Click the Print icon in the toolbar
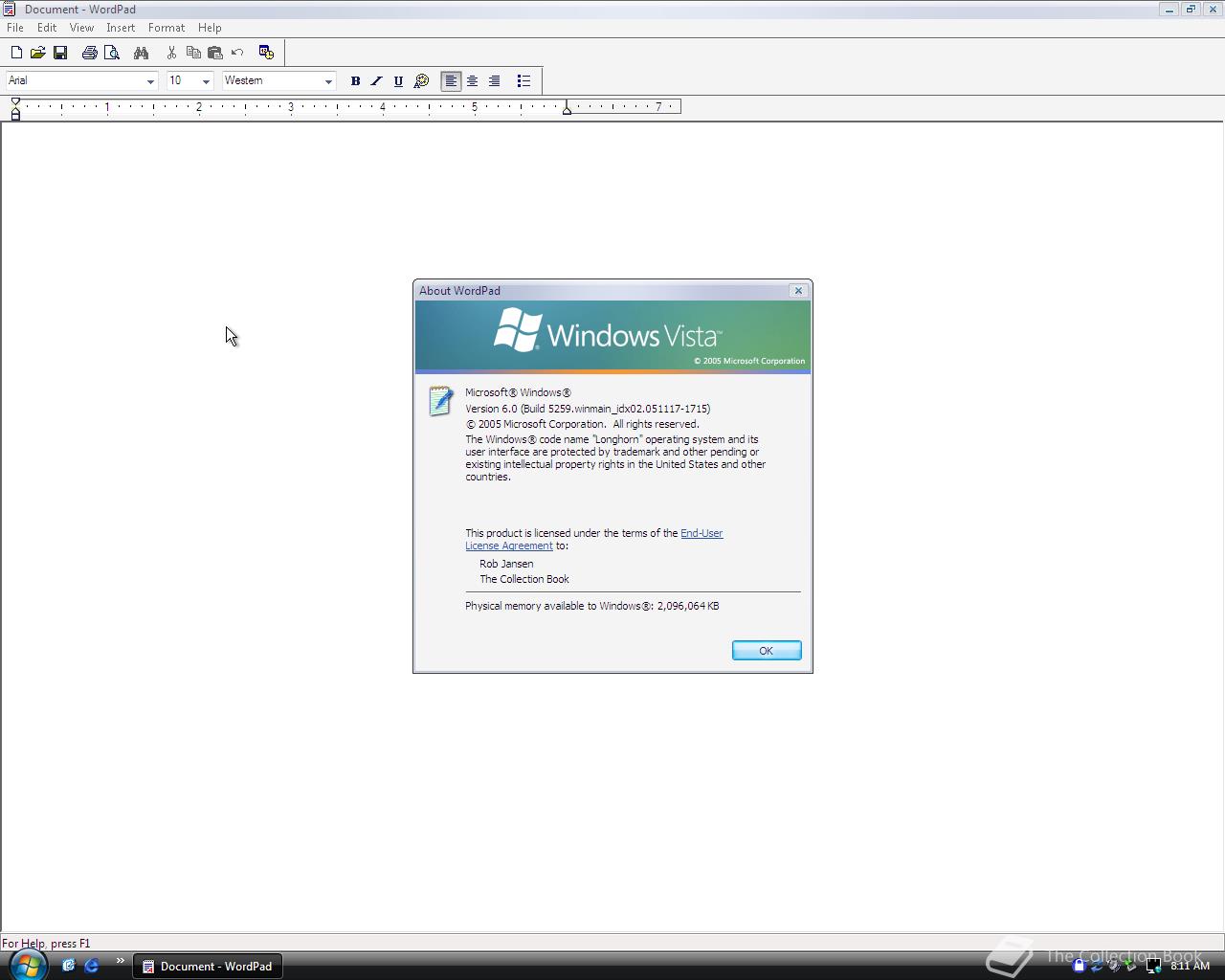Screen dimensions: 1225x980 [90, 53]
